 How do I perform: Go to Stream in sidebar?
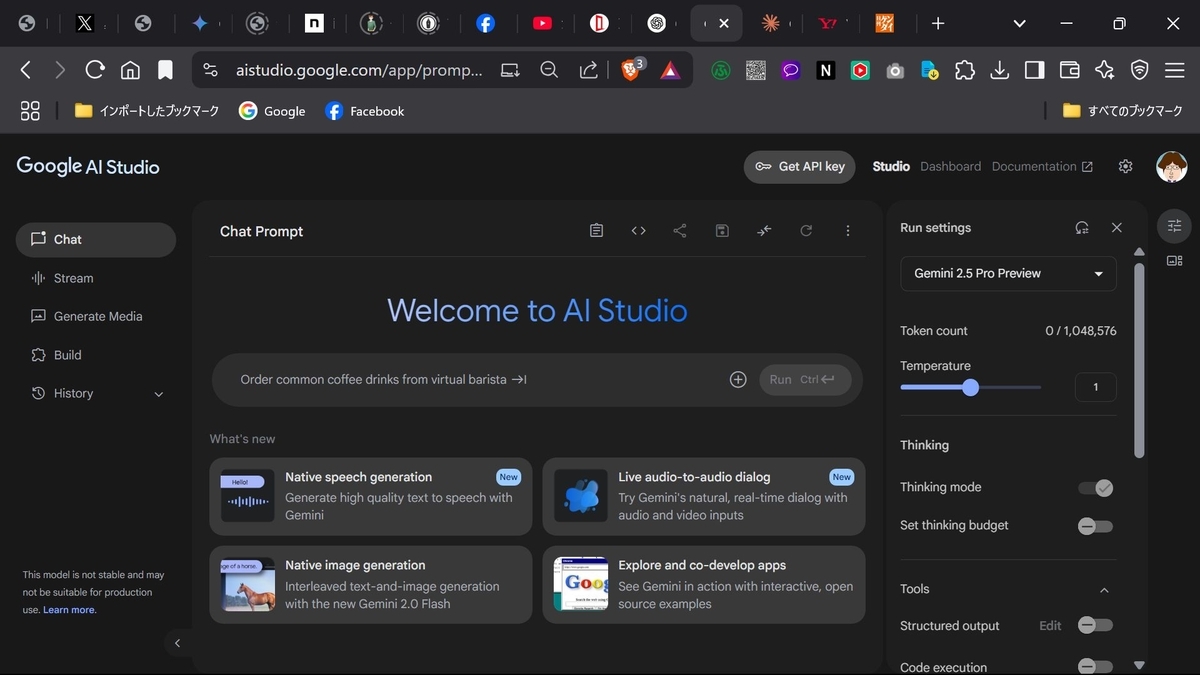point(96,278)
